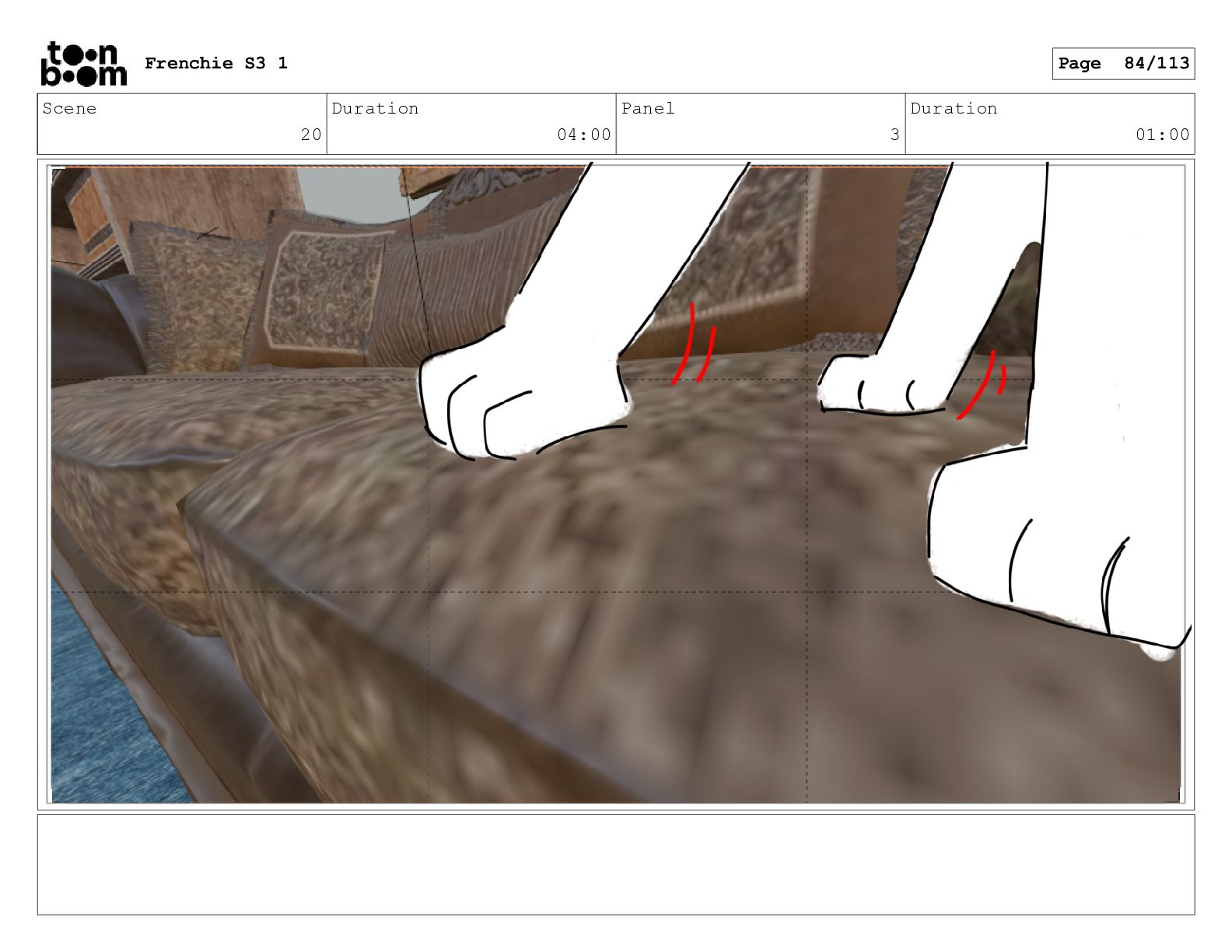Select the Panel number value '3'
The image size is (1232, 952).
895,135
